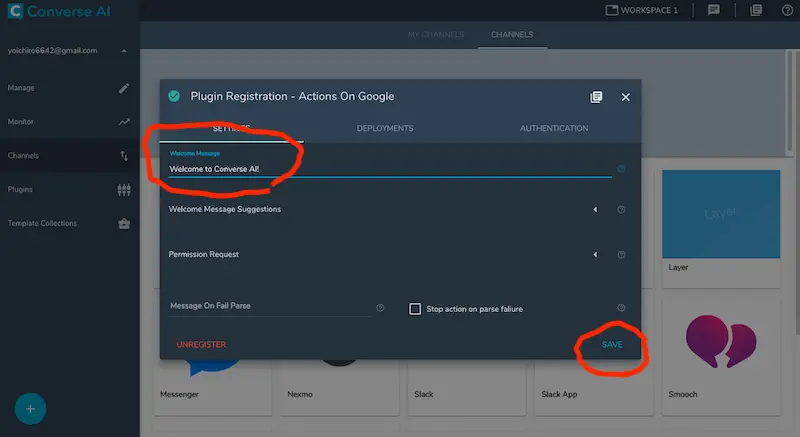Viewport: 800px width, 437px height.
Task: Switch to the Authentication tab
Action: coord(554,128)
